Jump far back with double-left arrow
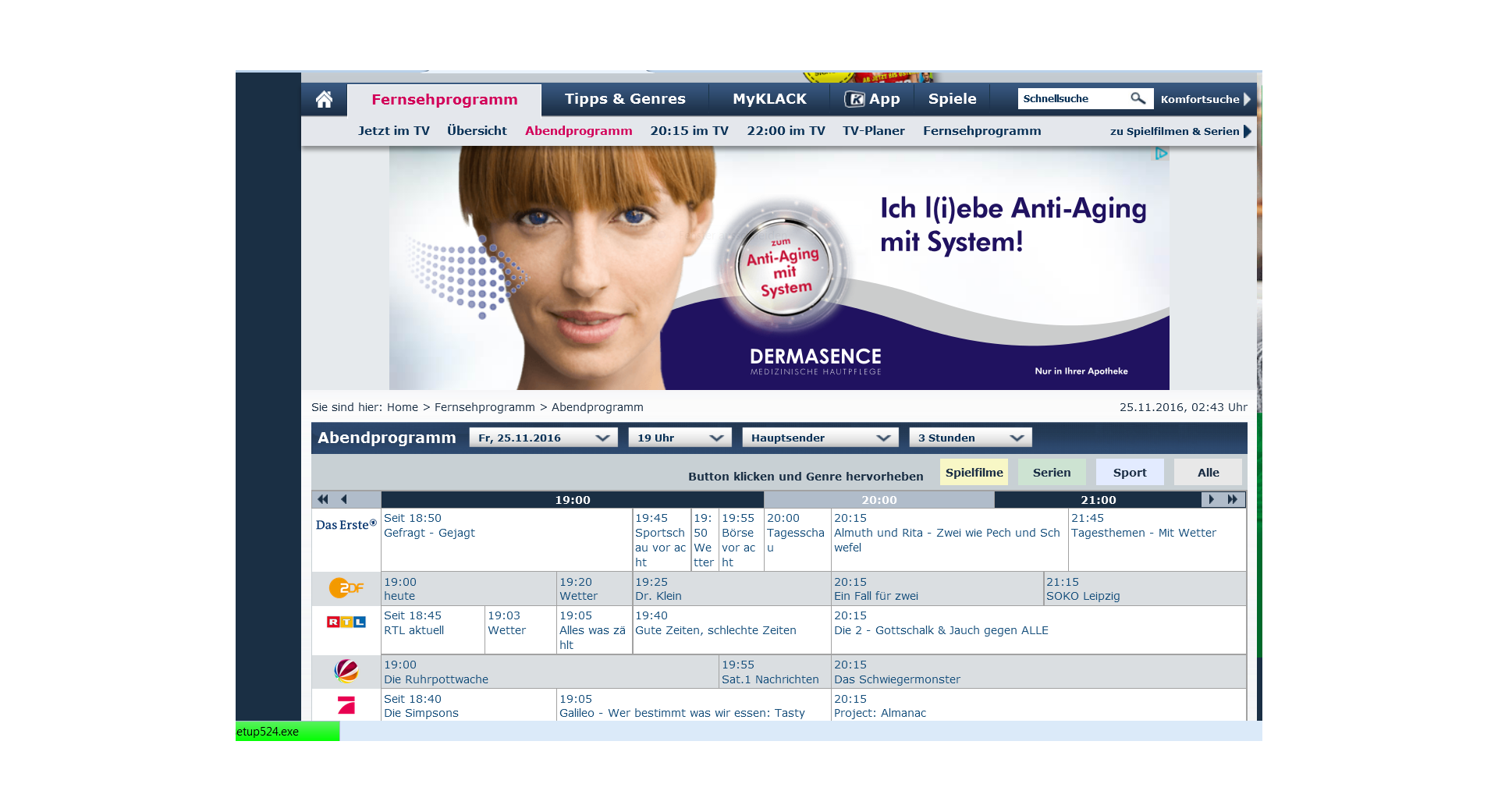Screen dimensions: 1498x812 point(323,500)
